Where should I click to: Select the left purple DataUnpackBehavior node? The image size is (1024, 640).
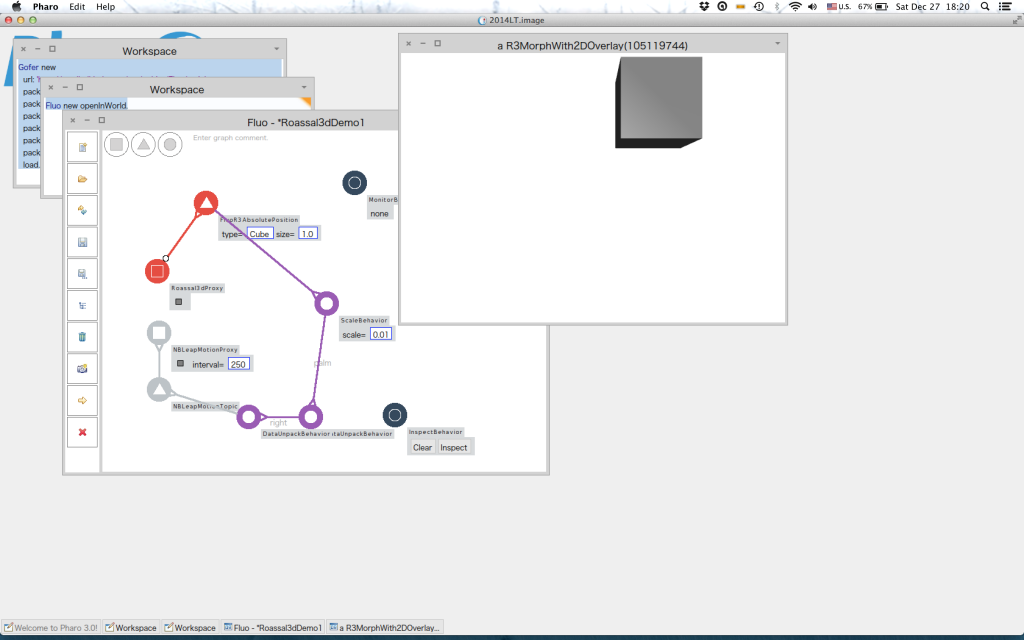(x=248, y=417)
